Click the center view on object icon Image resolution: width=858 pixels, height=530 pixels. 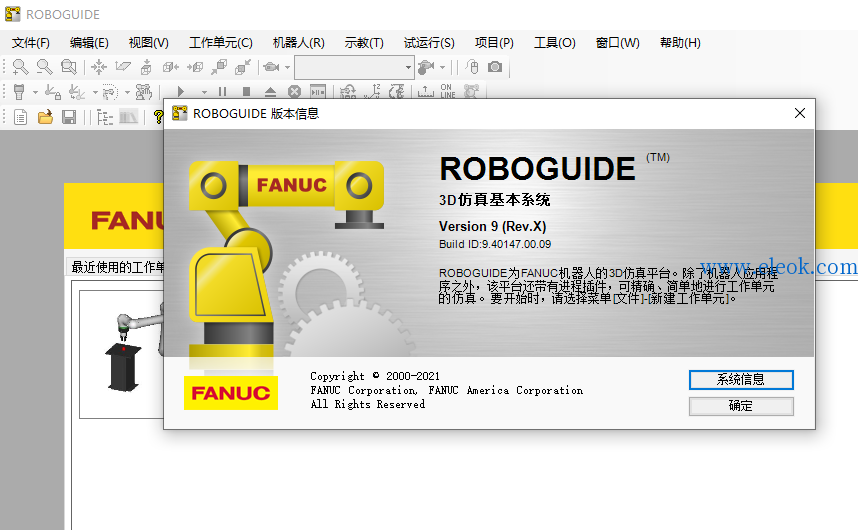pos(99,67)
